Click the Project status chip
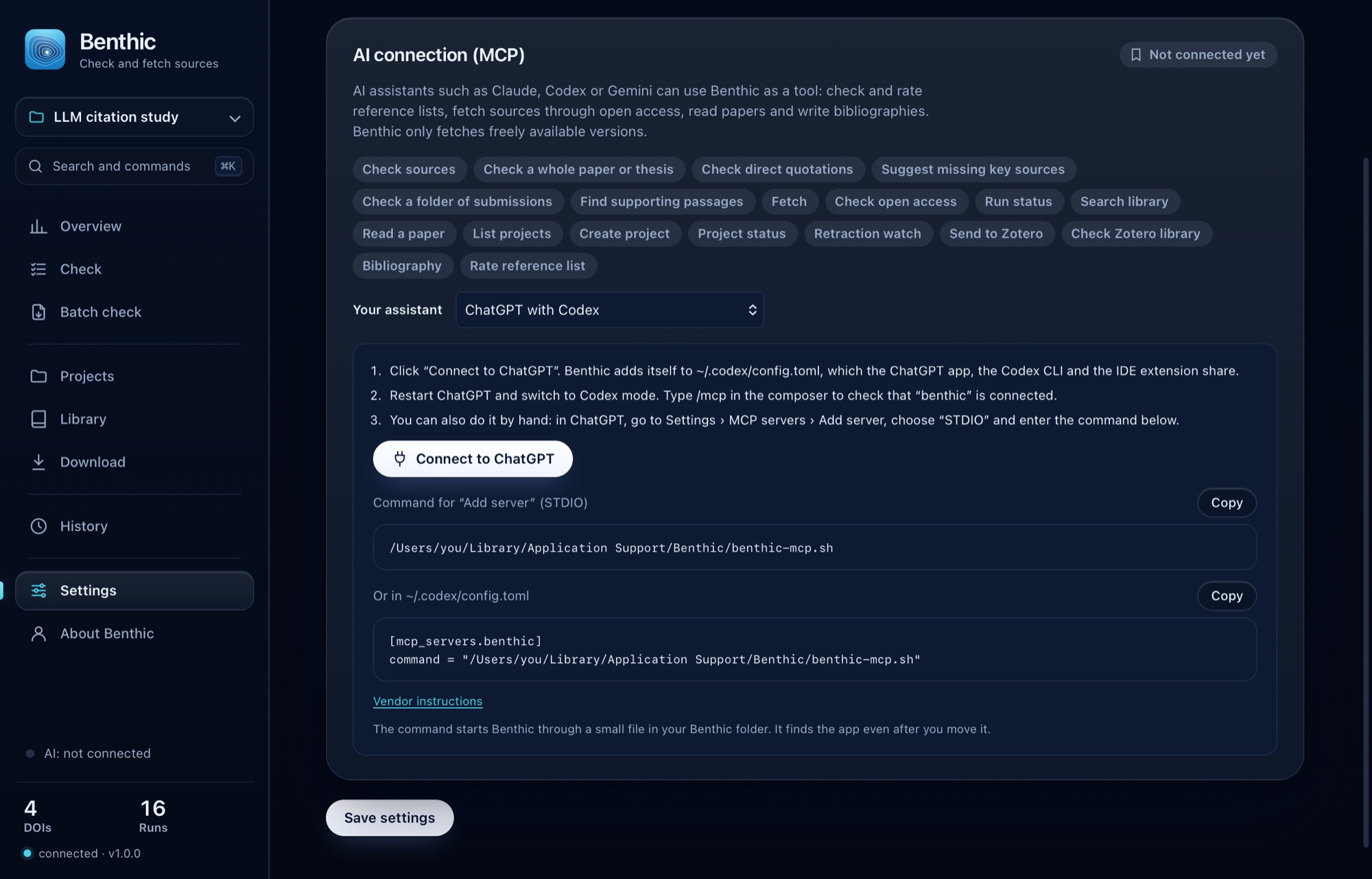 (x=742, y=234)
